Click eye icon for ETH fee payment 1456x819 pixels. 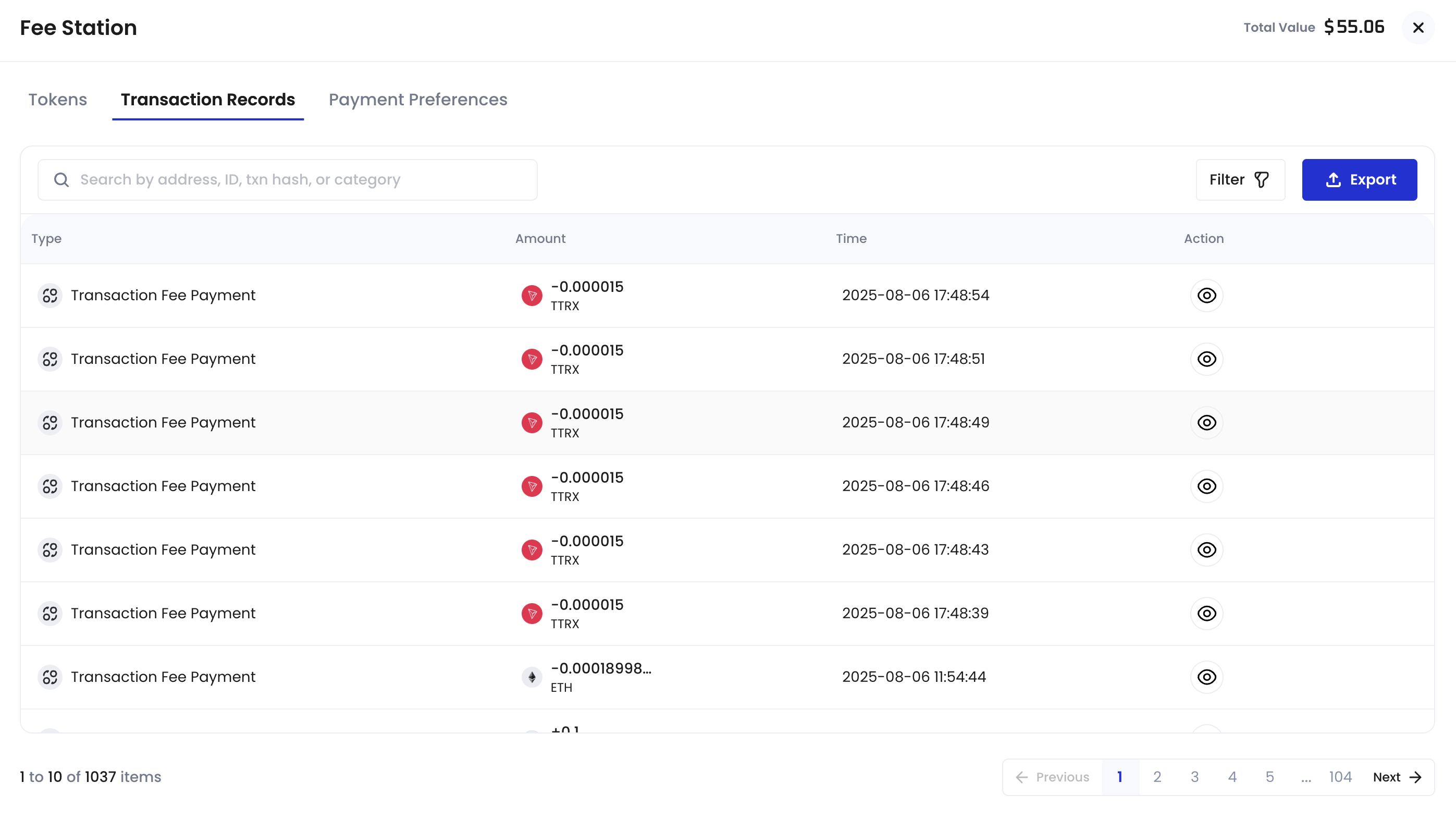pos(1206,677)
